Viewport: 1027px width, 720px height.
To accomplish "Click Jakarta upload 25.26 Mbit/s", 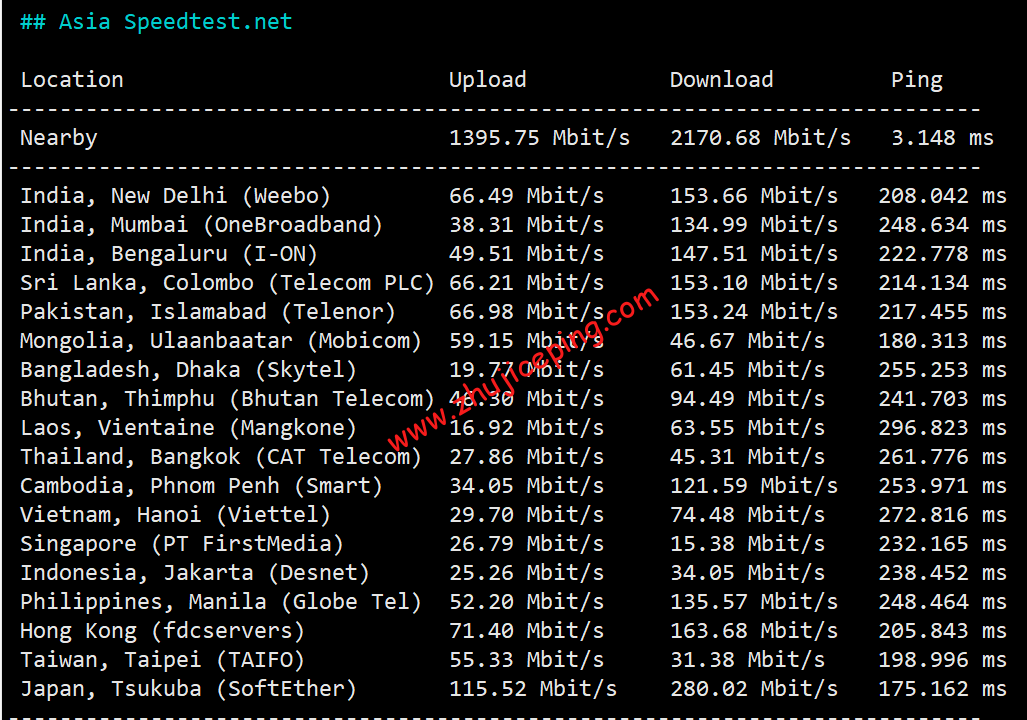I will (527, 573).
